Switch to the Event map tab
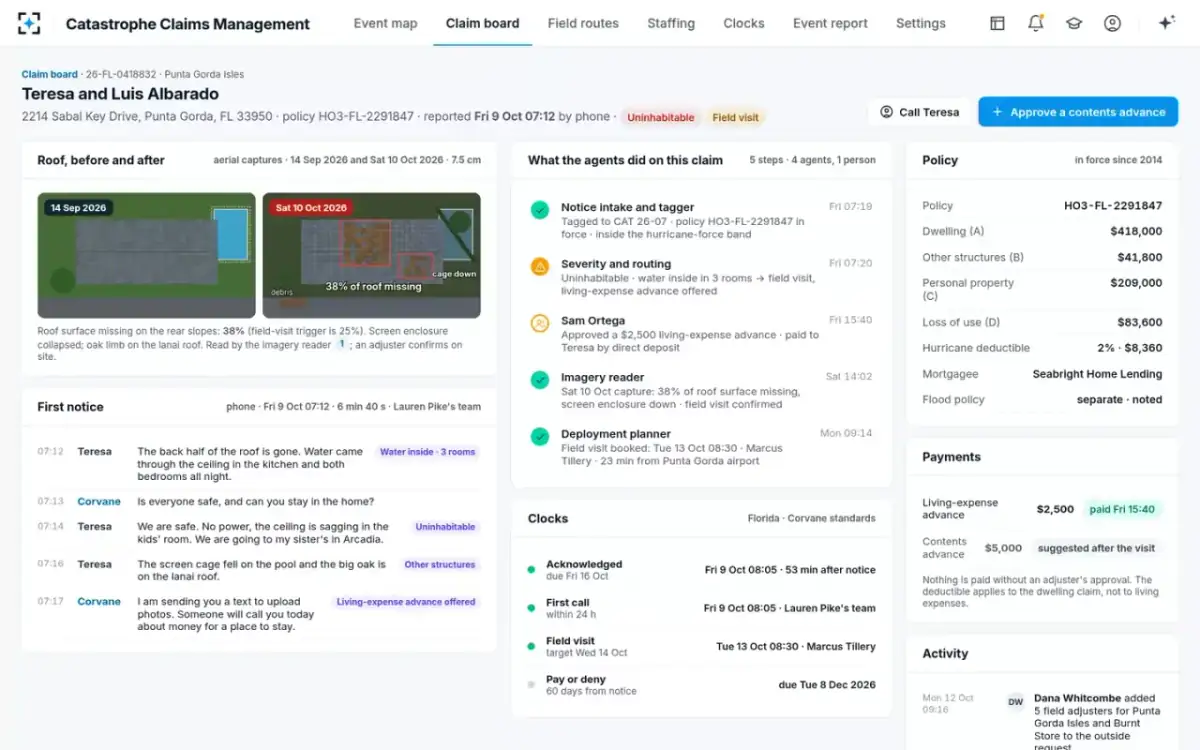The width and height of the screenshot is (1200, 750). coord(385,23)
